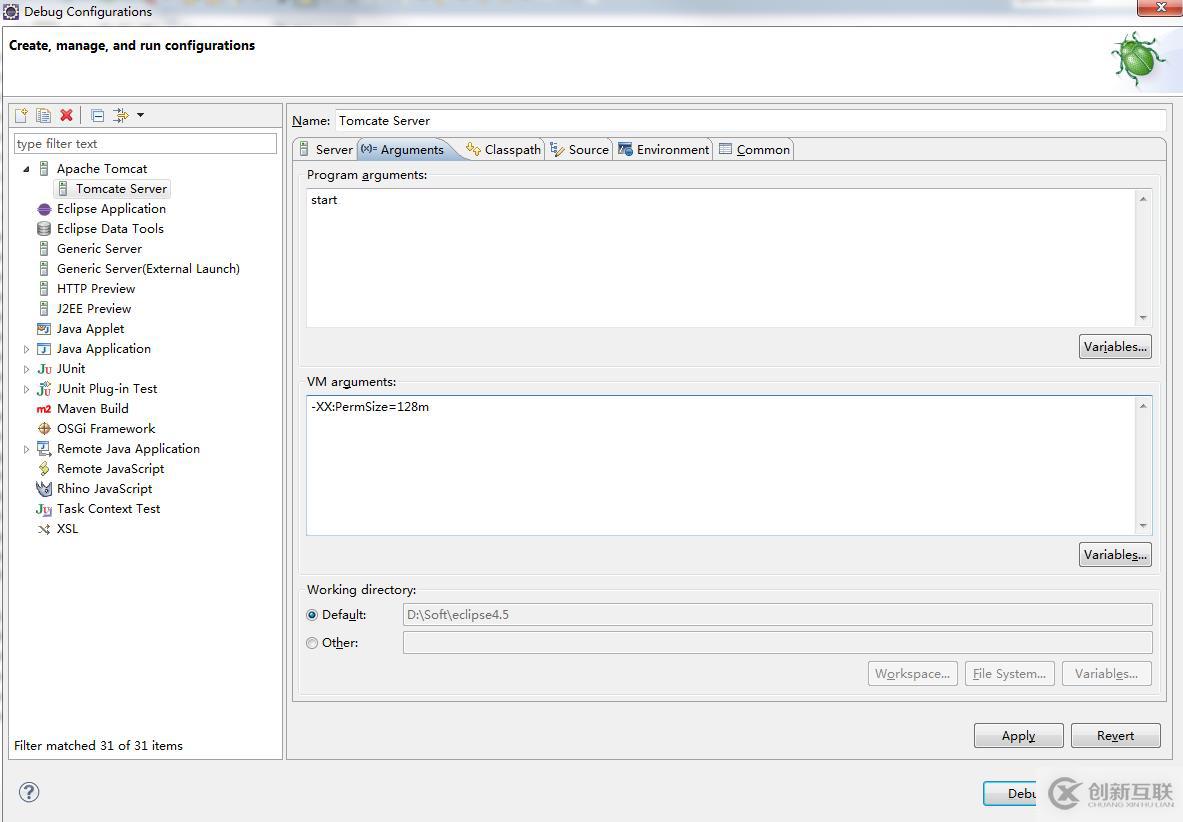Click the XSL icon
The width and height of the screenshot is (1183, 822).
click(44, 529)
